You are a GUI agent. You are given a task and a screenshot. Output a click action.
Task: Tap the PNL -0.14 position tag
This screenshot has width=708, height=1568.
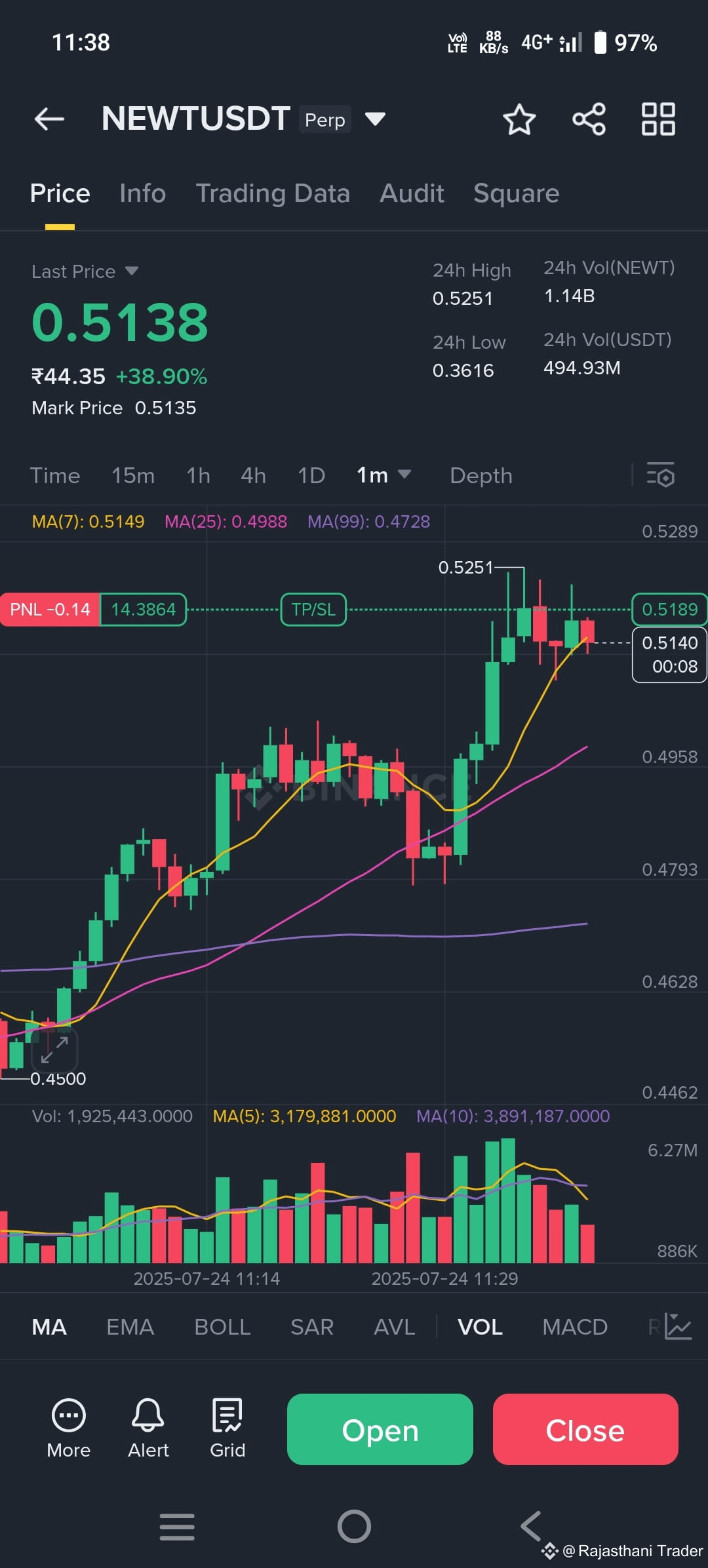(x=50, y=610)
